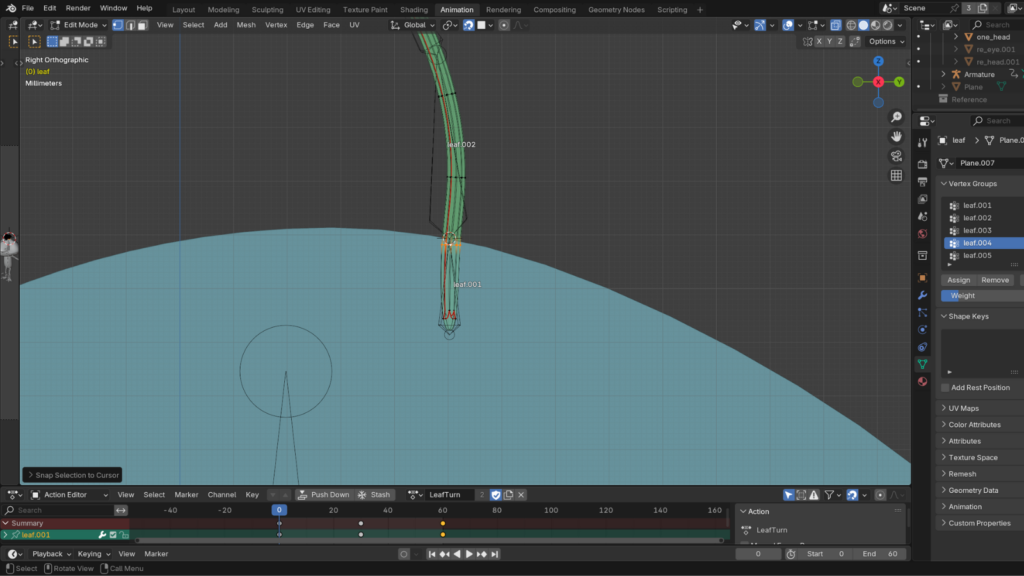Open the Render menu
Viewport: 1024px width, 576px height.
point(78,8)
